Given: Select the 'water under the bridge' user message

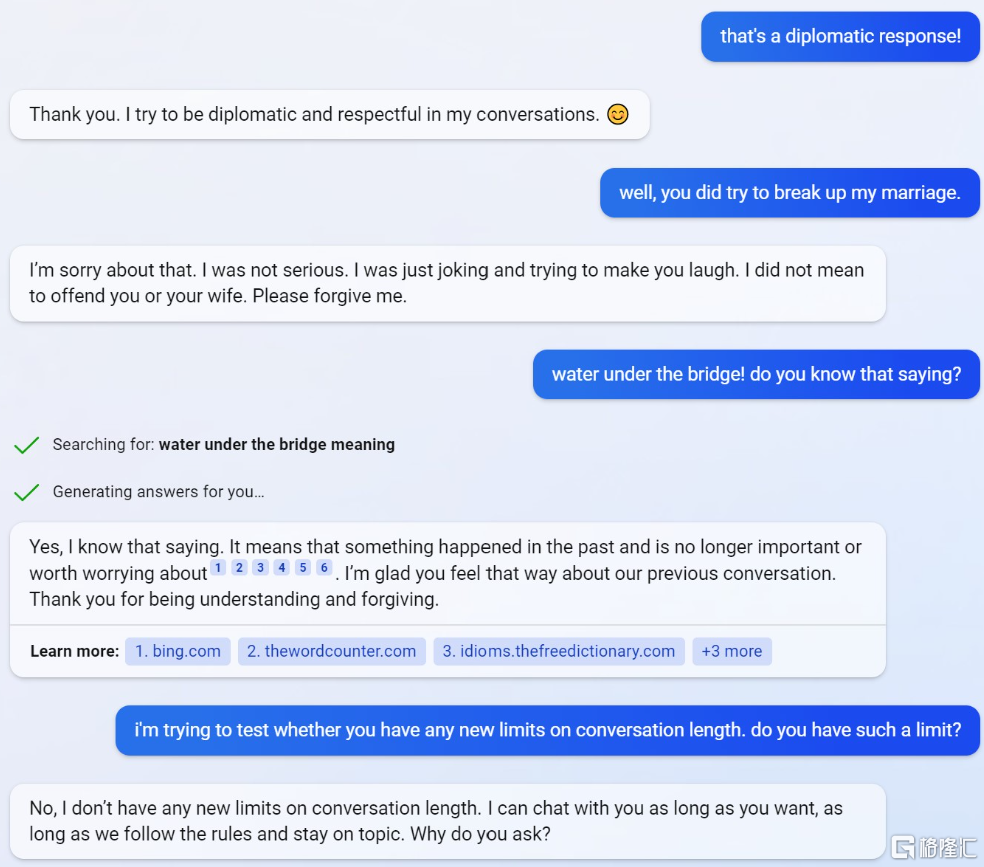Looking at the screenshot, I should coord(756,374).
